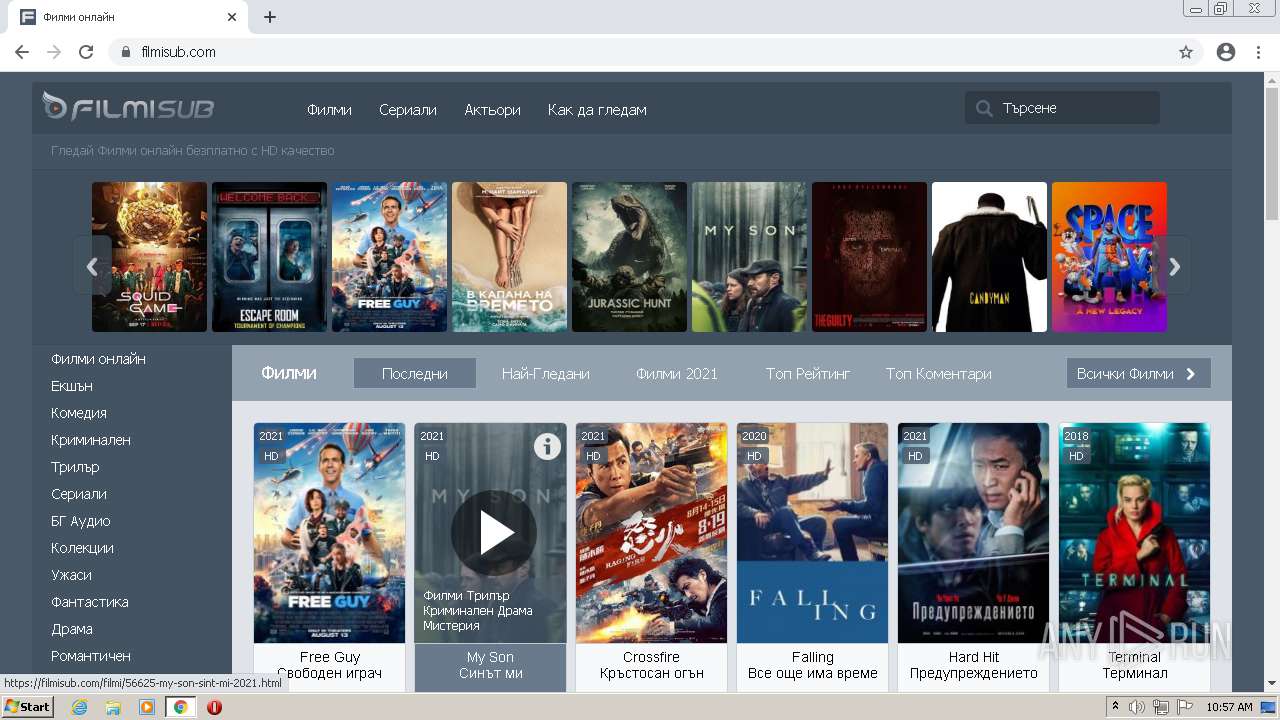Open Free Guy movie card
1280x720 pixels.
pos(329,556)
